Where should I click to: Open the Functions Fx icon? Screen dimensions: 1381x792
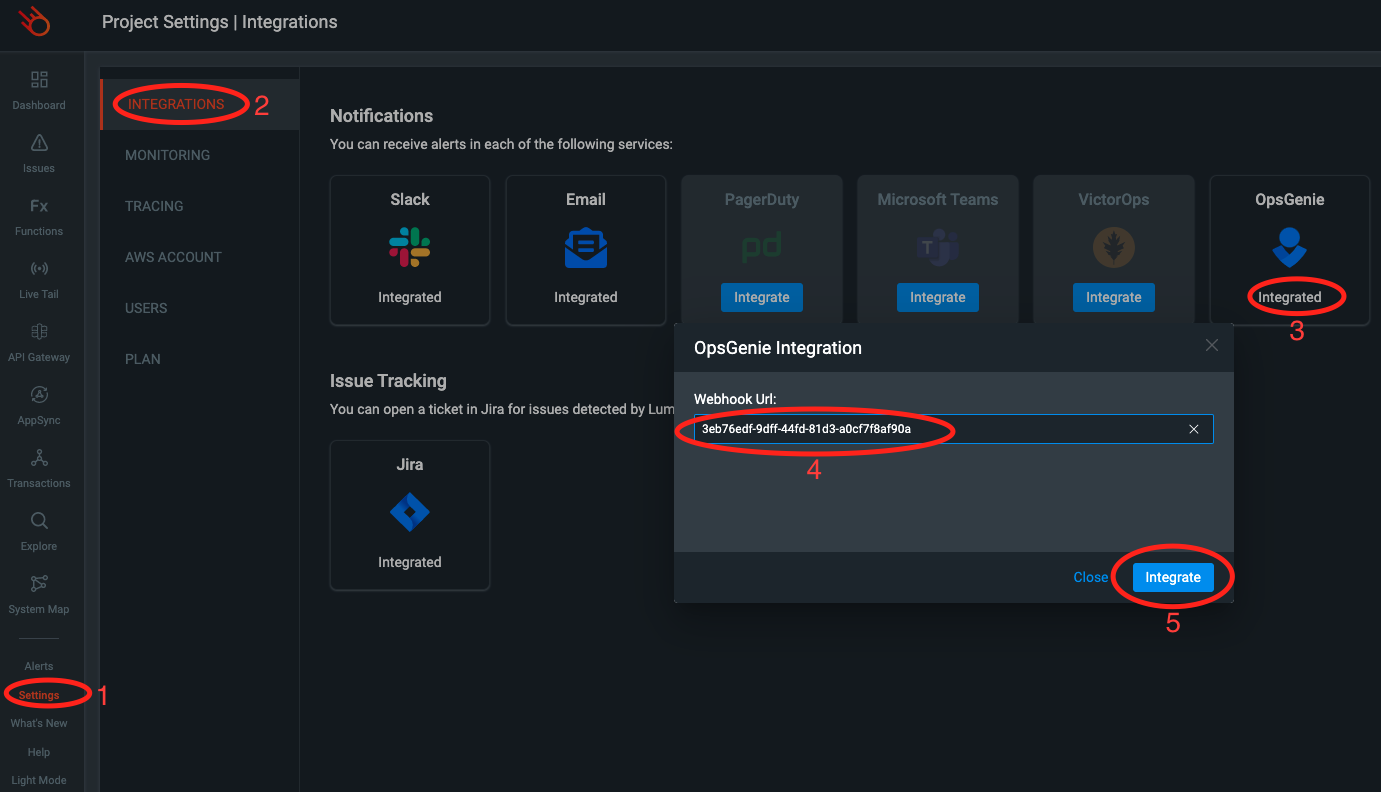point(39,206)
